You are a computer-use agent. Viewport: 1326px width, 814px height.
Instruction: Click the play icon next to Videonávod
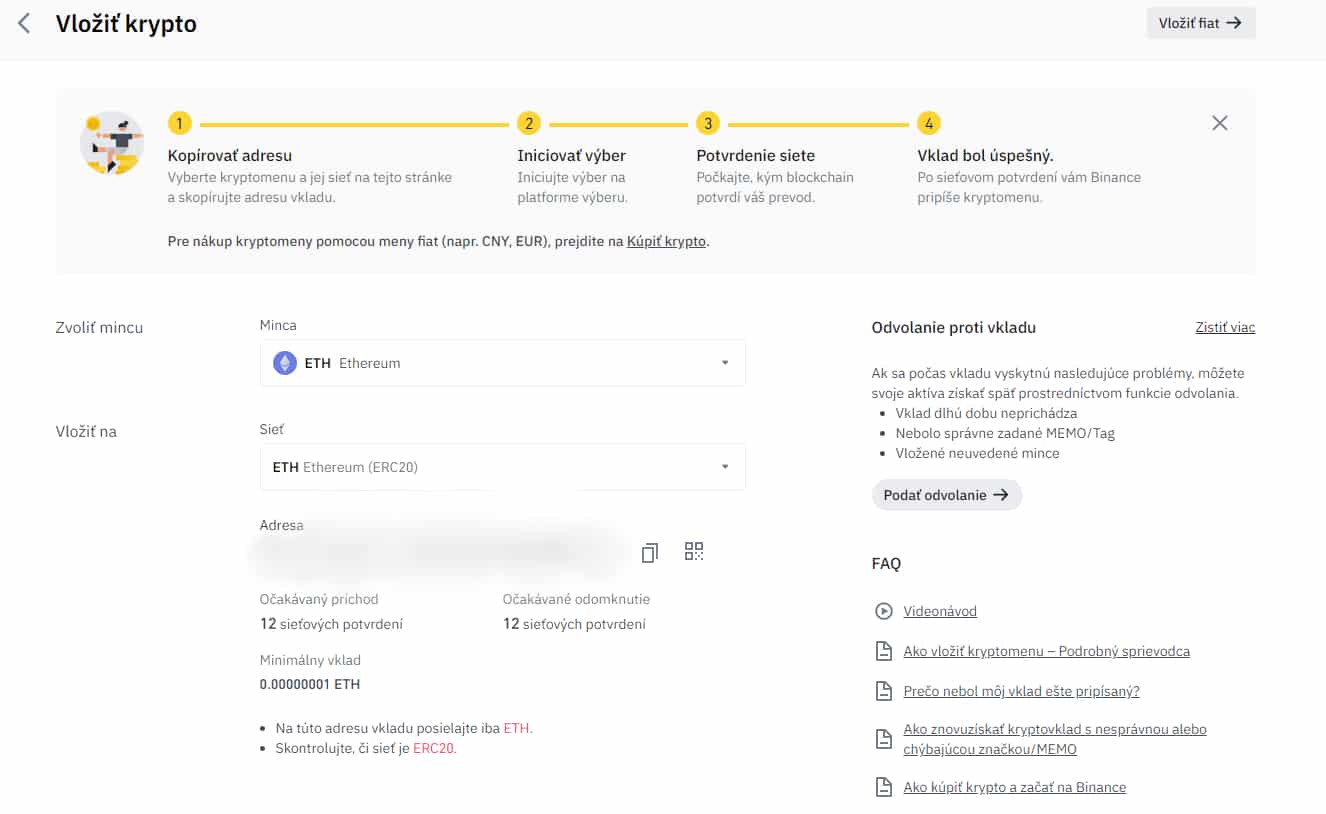pyautogui.click(x=883, y=611)
